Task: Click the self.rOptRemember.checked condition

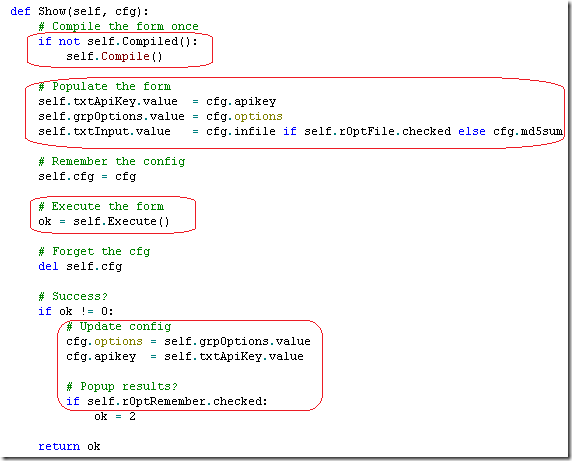Action: (167, 401)
